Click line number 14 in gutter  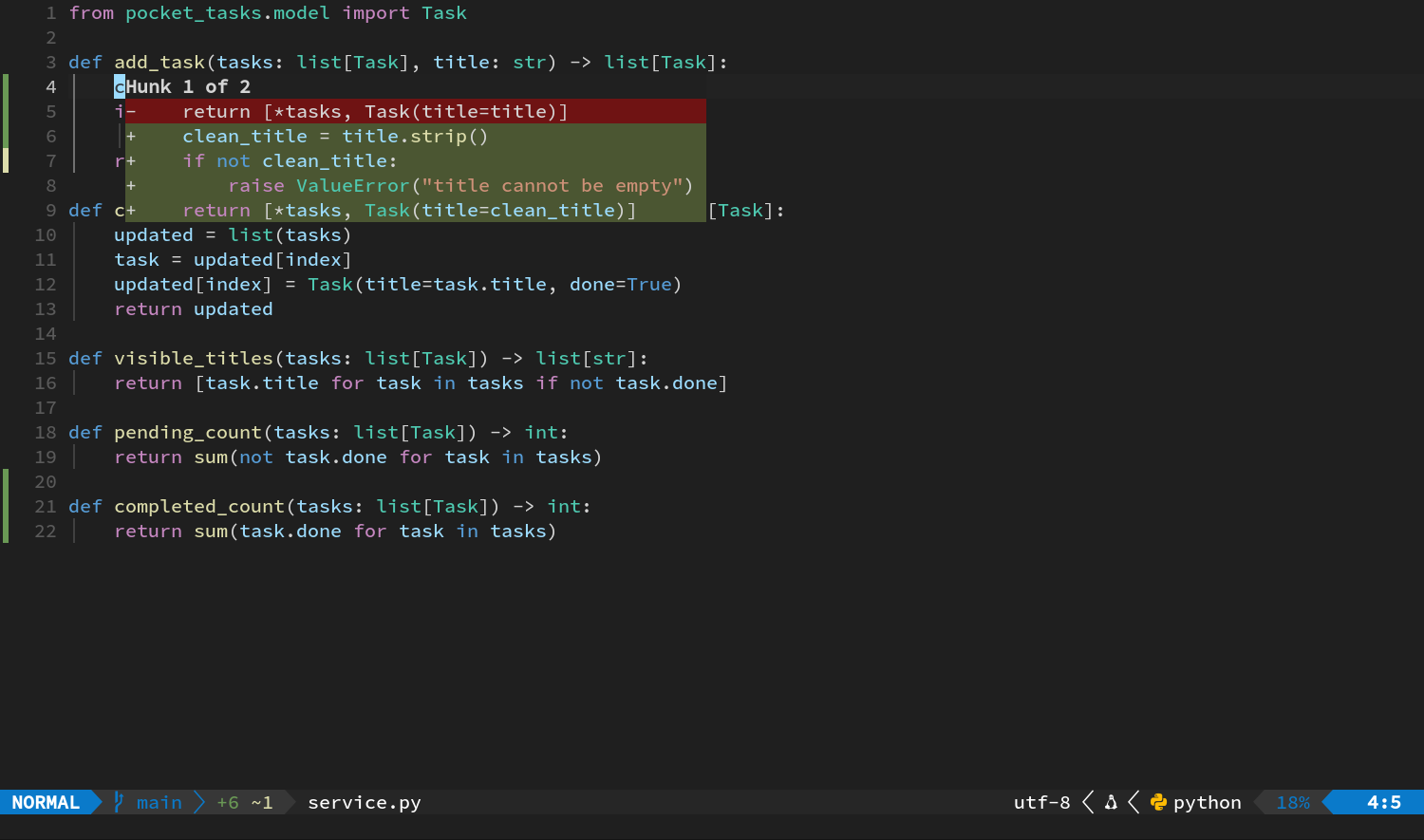[46, 333]
